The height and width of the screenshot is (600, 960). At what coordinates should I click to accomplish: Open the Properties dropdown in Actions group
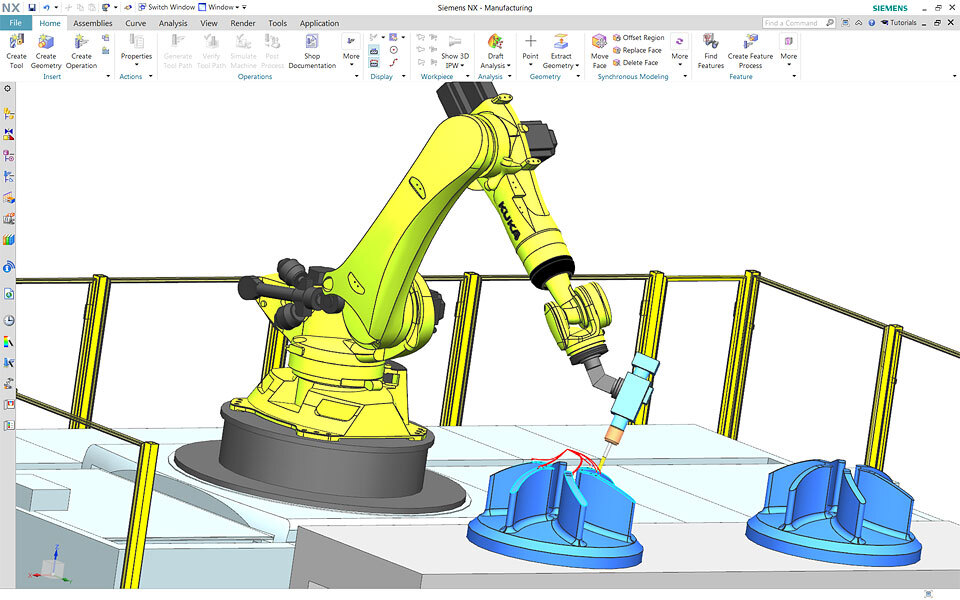[x=136, y=66]
